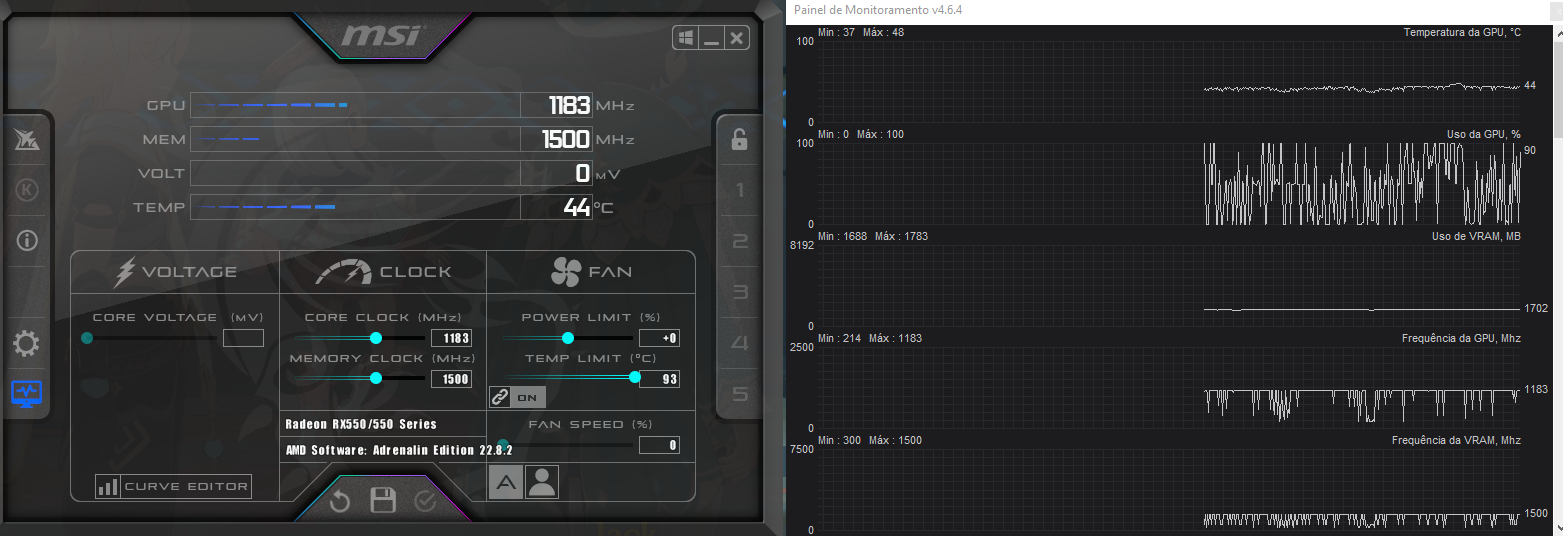Click the Temperatura da GPU graph title
Viewport: 1563px width, 536px height.
coord(1462,32)
